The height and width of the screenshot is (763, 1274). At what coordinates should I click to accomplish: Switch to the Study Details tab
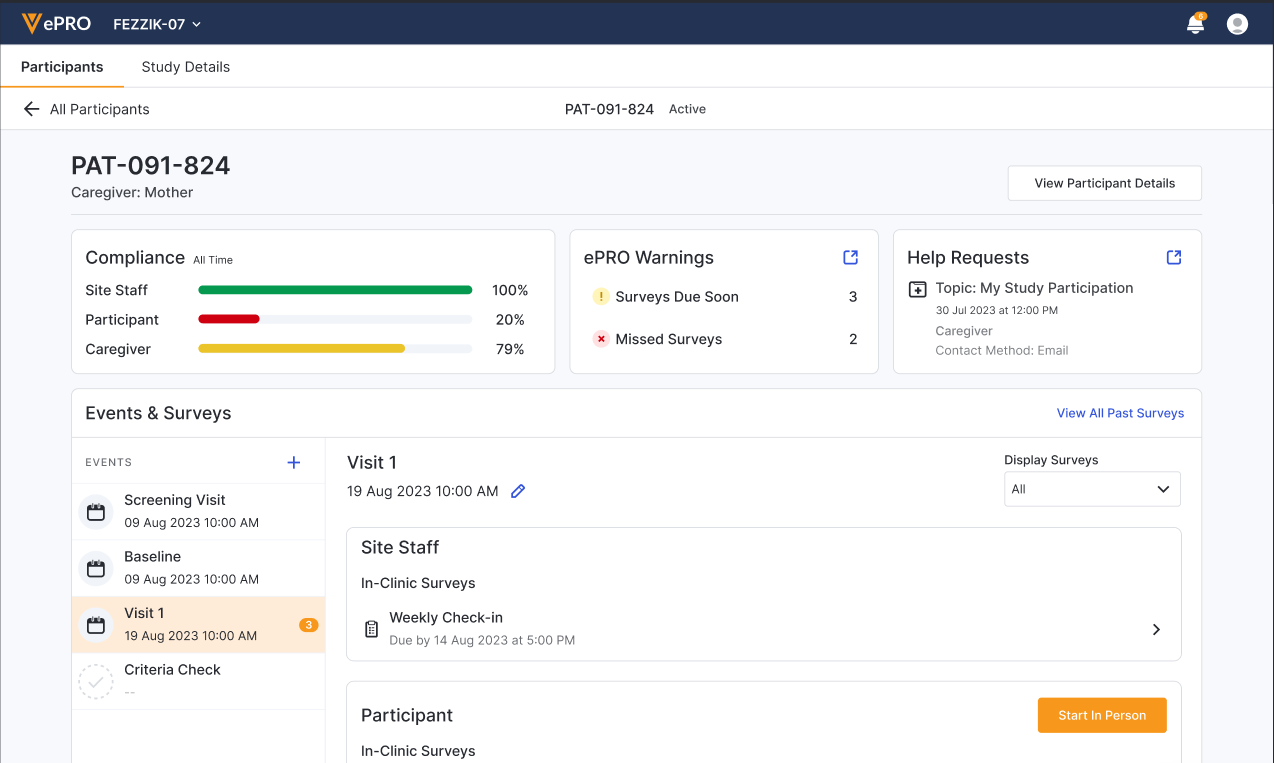[185, 67]
